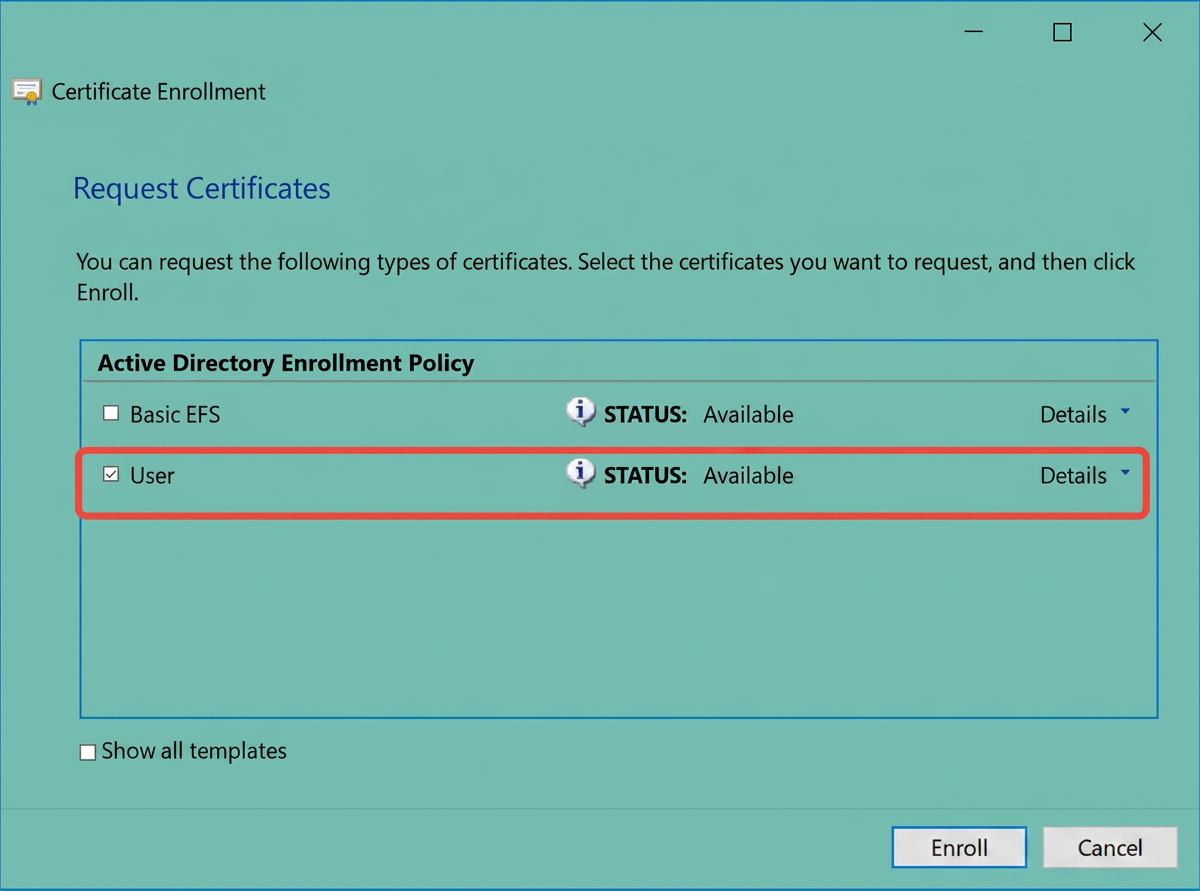Close the Certificate Enrollment window
This screenshot has width=1200, height=891.
[1152, 33]
